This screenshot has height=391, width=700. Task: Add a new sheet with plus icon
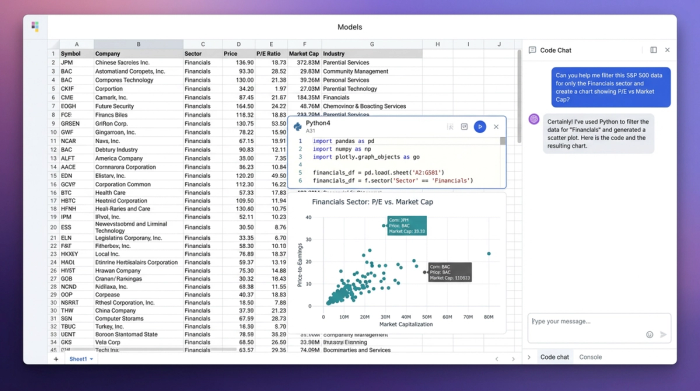point(56,359)
